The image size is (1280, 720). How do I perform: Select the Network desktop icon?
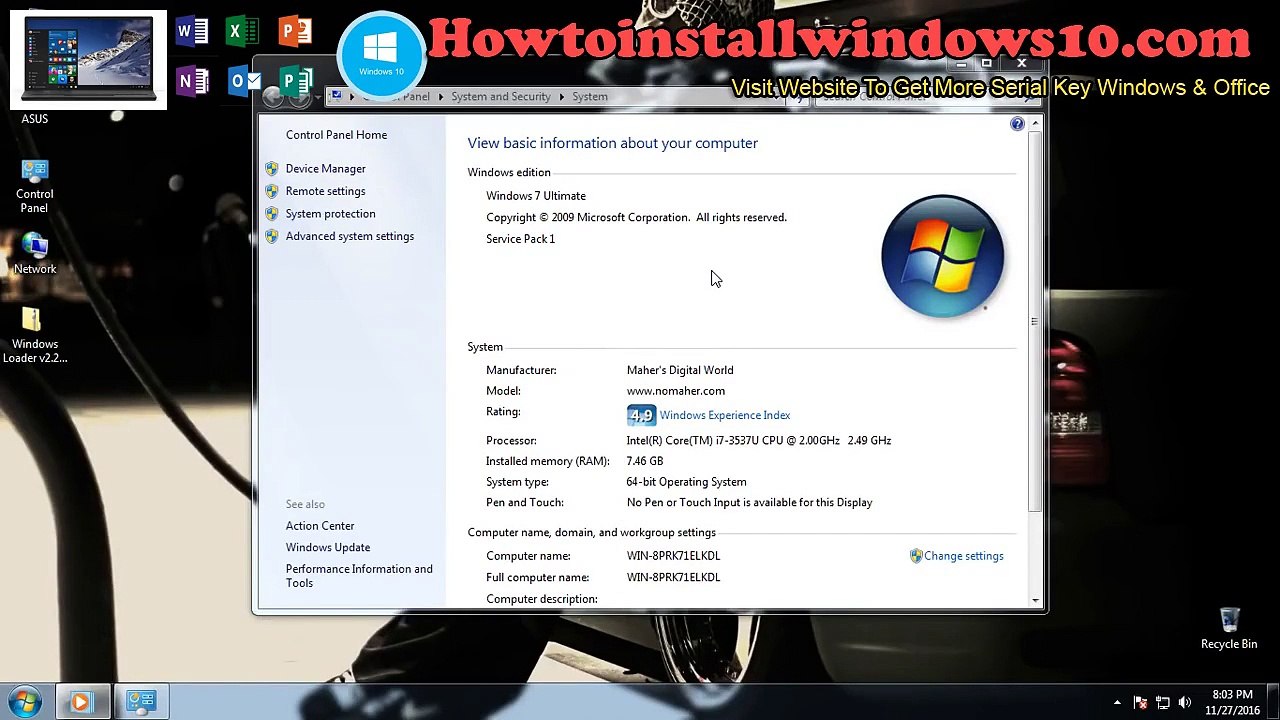[x=34, y=254]
